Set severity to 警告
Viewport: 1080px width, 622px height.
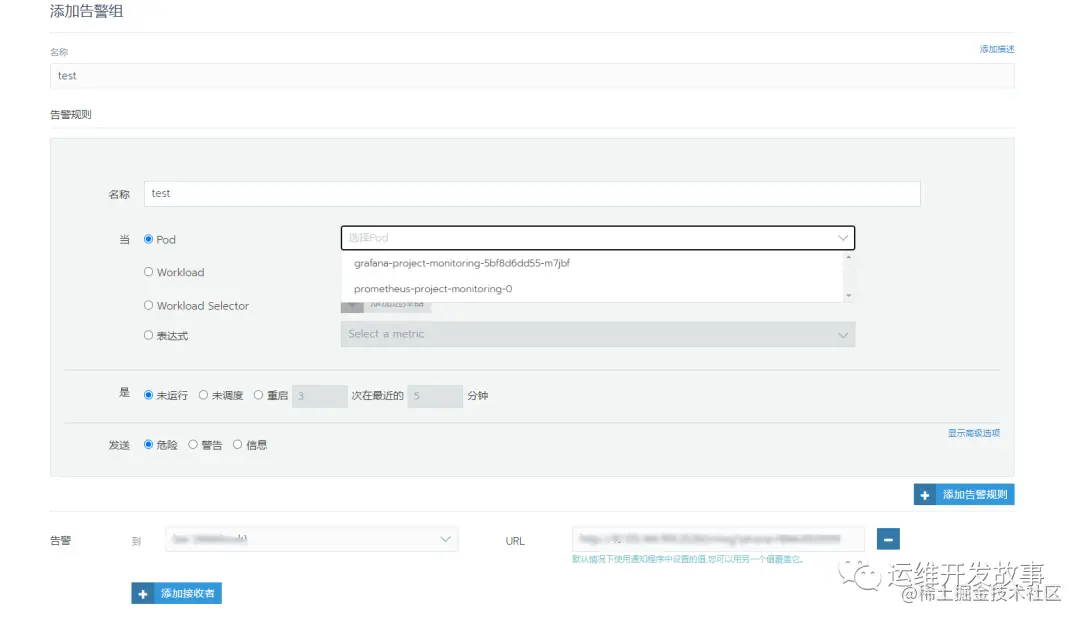coord(193,445)
